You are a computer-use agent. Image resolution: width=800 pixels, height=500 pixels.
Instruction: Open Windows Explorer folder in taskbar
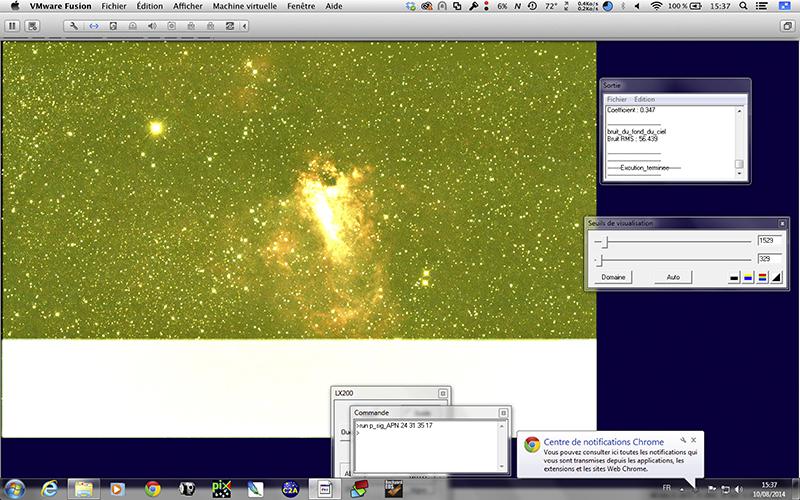[x=84, y=489]
